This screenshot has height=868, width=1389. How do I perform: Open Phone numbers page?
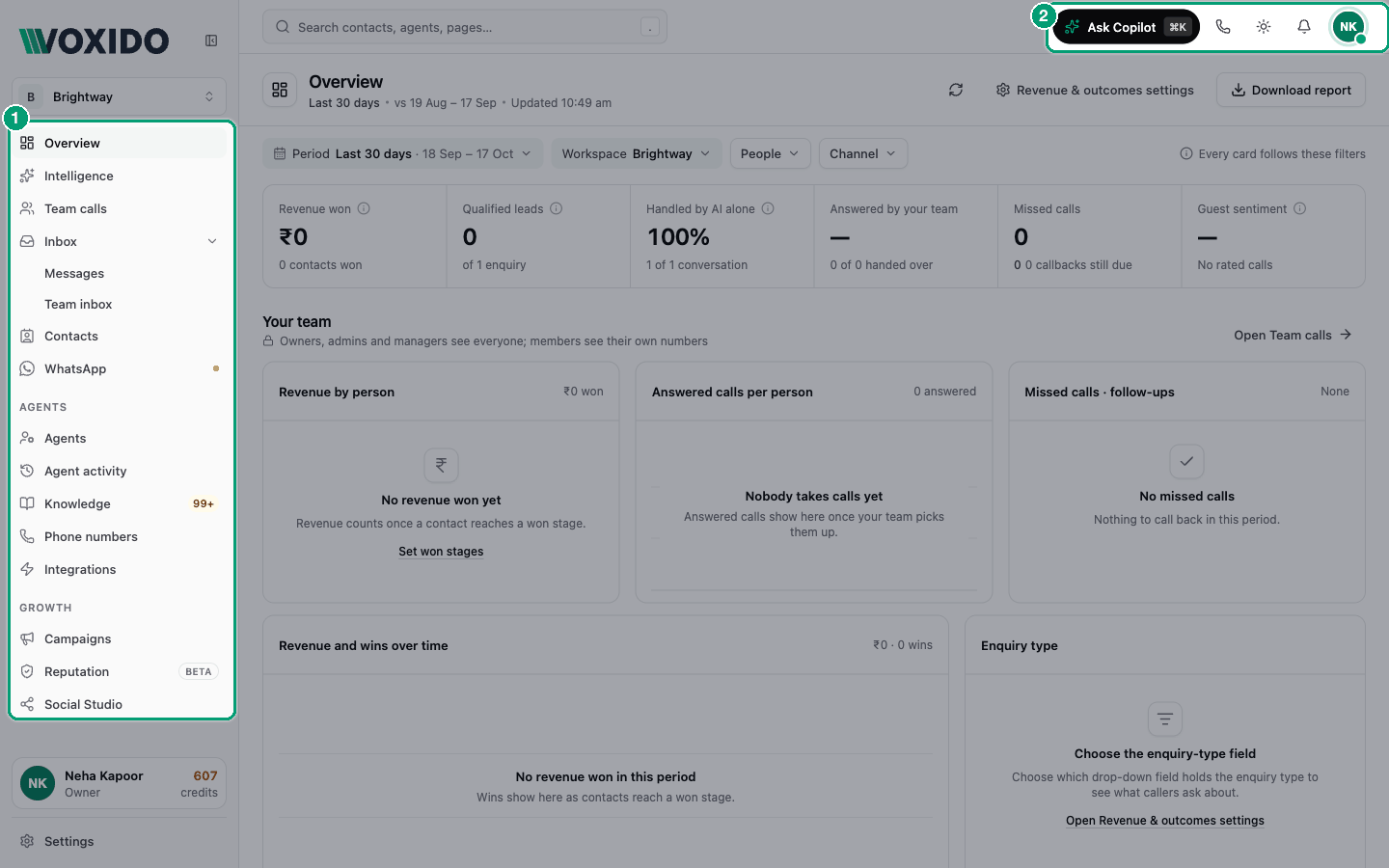(121, 536)
